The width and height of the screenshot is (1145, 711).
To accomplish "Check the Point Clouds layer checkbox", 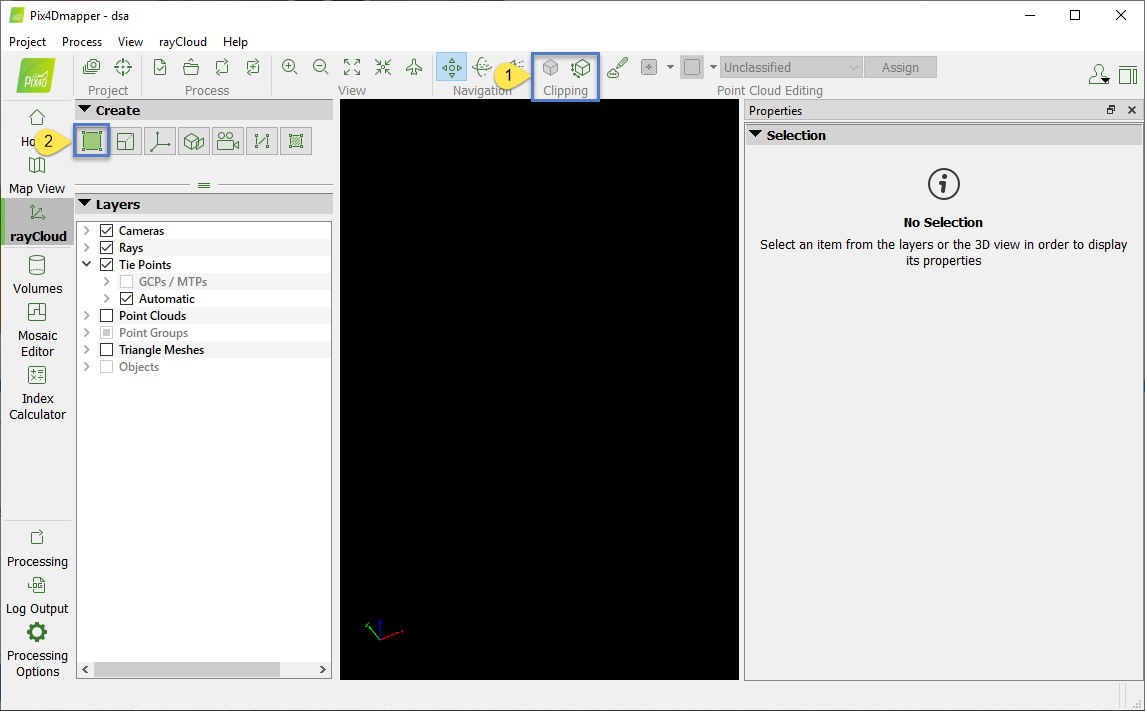I will click(x=107, y=315).
